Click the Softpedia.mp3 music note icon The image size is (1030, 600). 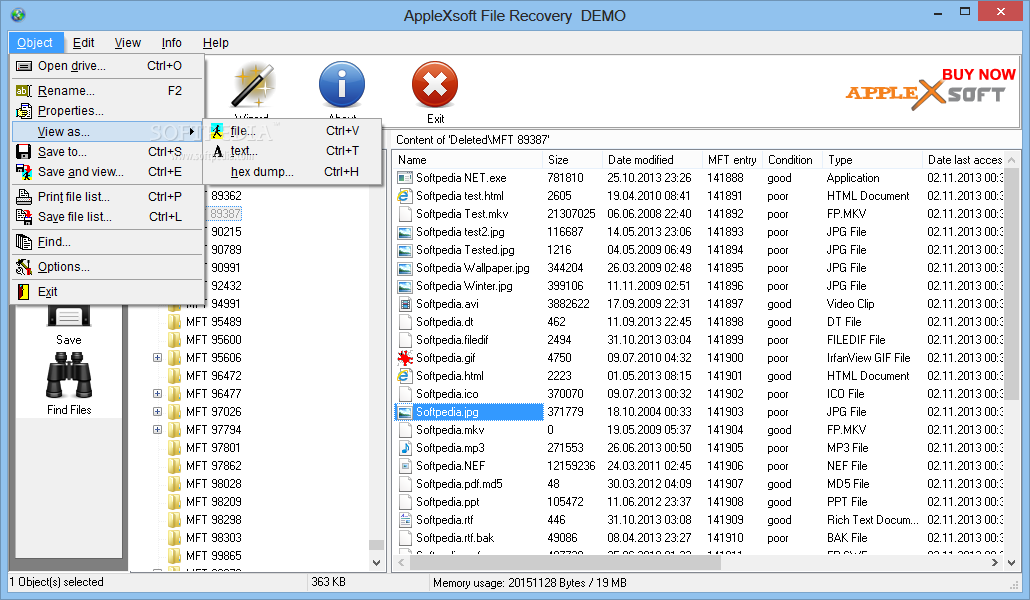point(405,448)
